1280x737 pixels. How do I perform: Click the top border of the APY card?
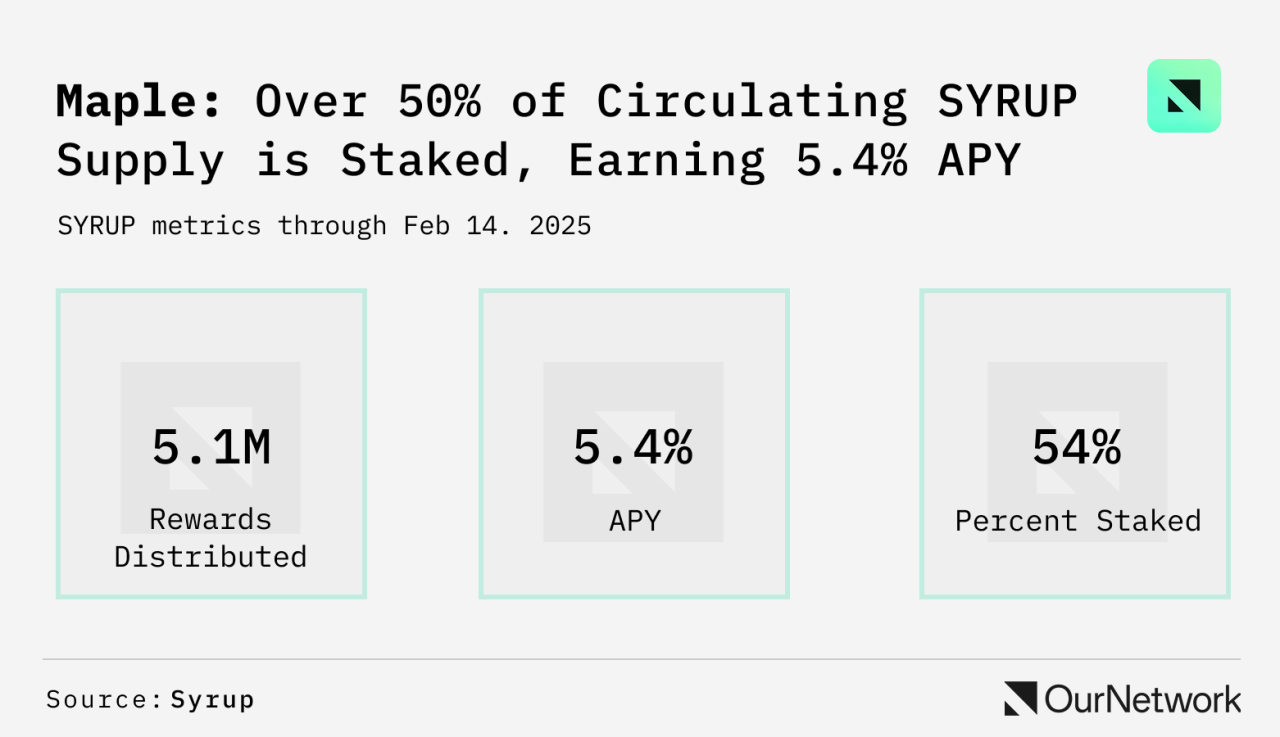(x=634, y=291)
